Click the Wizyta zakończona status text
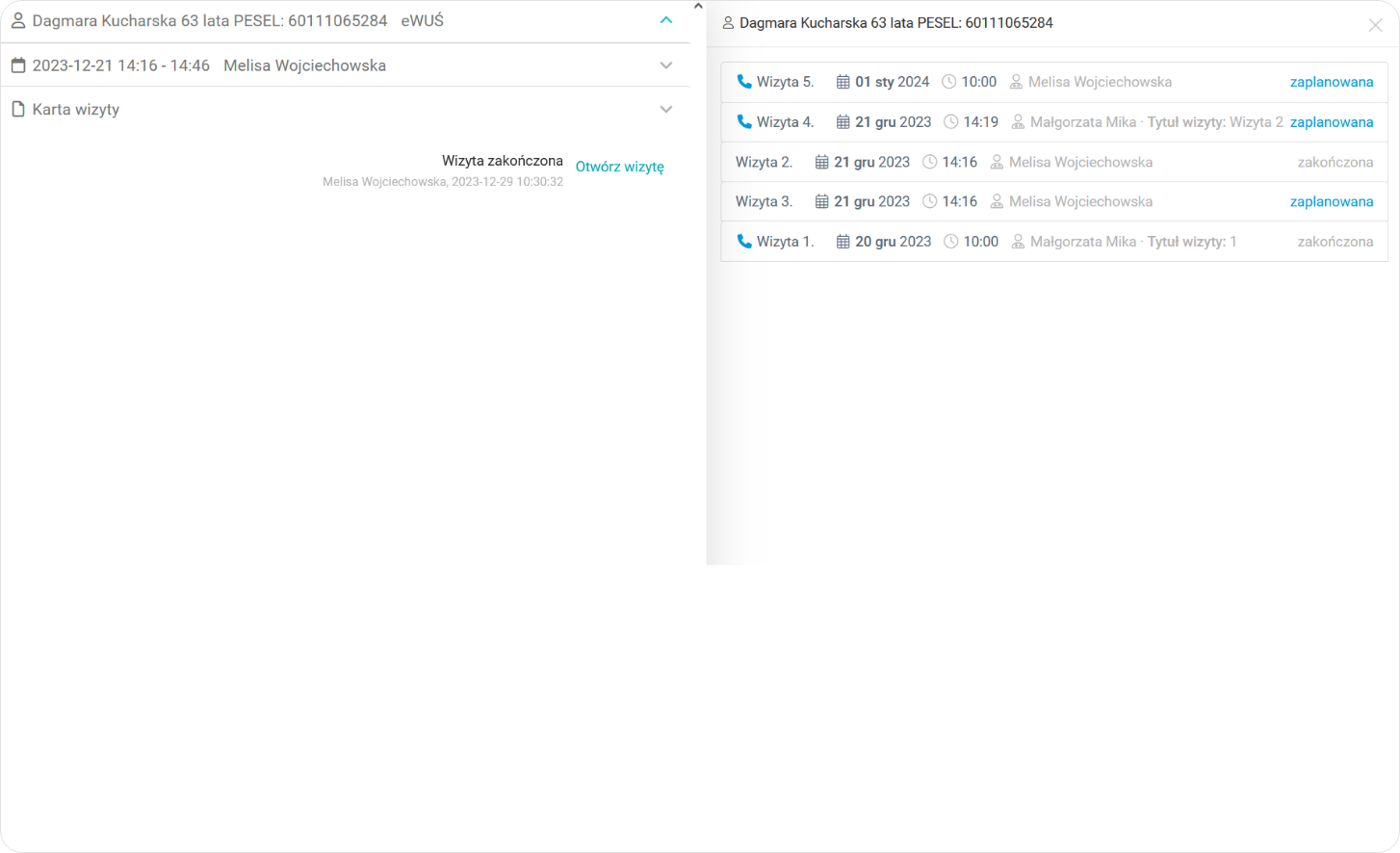Screen dimensions: 1400x853 503,161
